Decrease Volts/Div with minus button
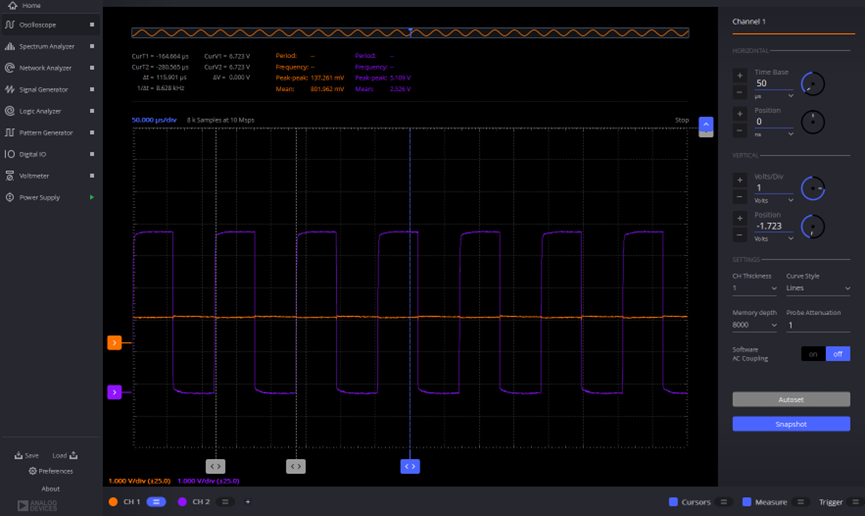Image resolution: width=865 pixels, height=516 pixels. 740,196
